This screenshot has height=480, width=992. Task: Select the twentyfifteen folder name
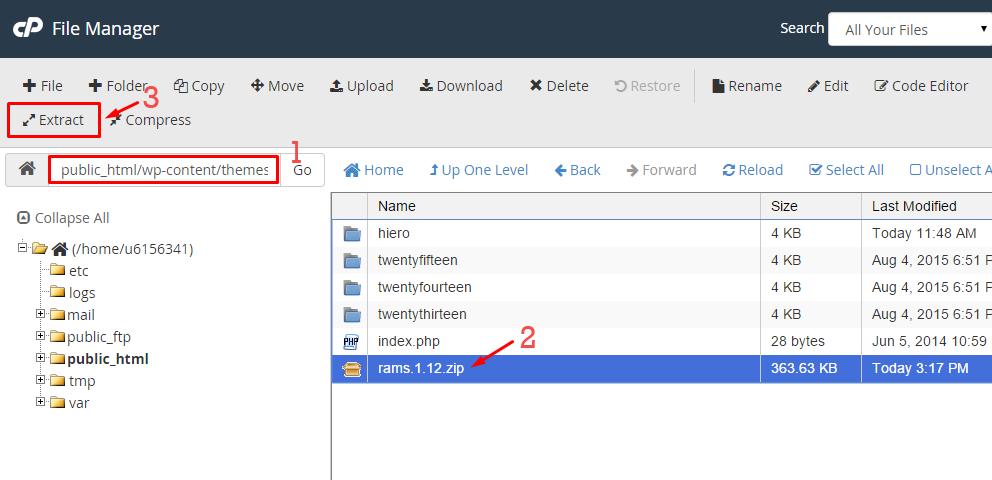pyautogui.click(x=418, y=261)
